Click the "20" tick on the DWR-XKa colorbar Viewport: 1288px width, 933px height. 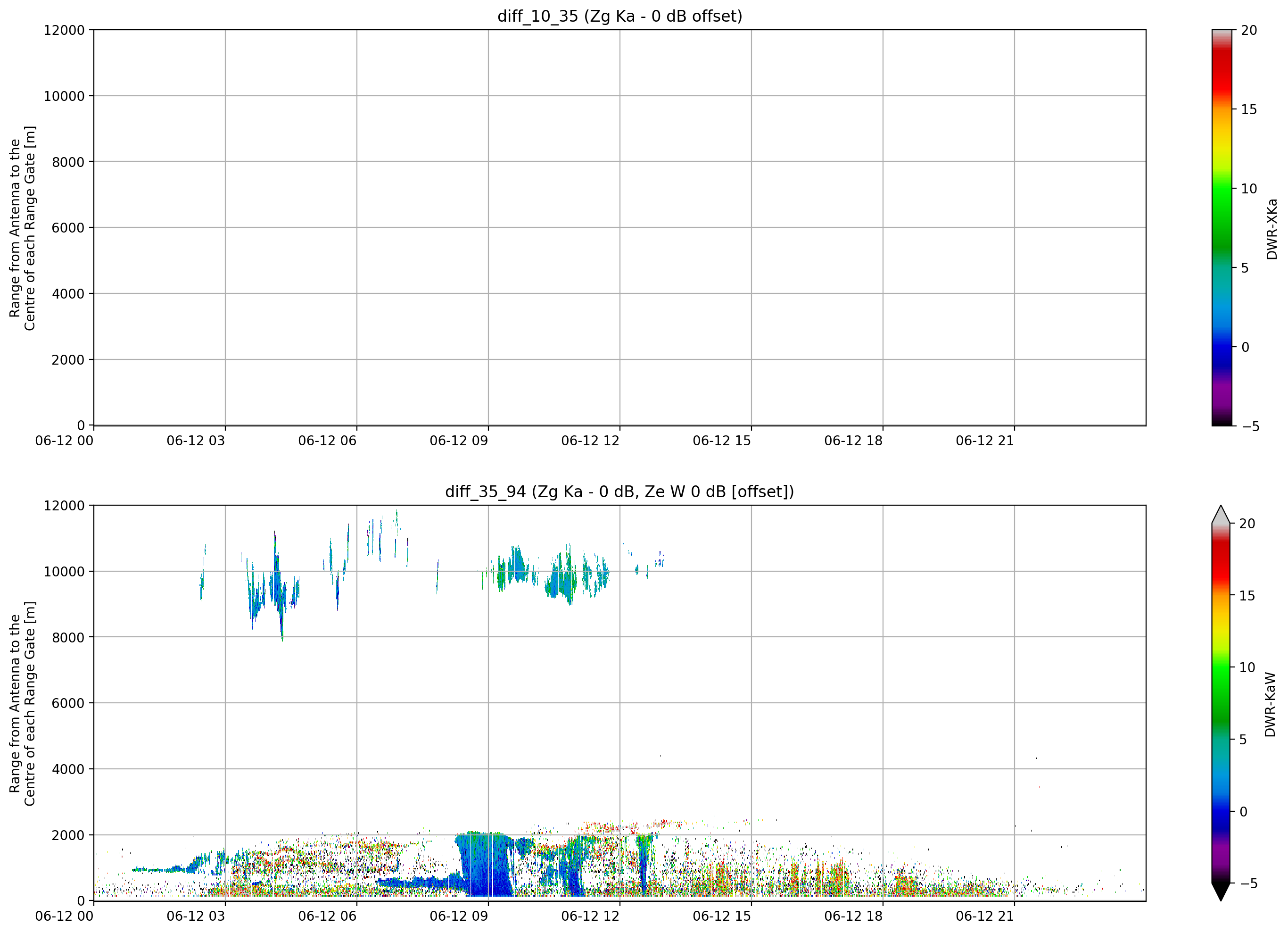pyautogui.click(x=1249, y=30)
